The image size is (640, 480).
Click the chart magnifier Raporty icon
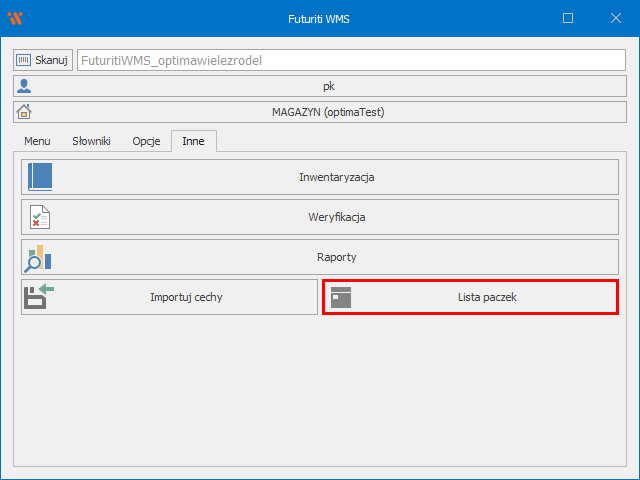[40, 257]
